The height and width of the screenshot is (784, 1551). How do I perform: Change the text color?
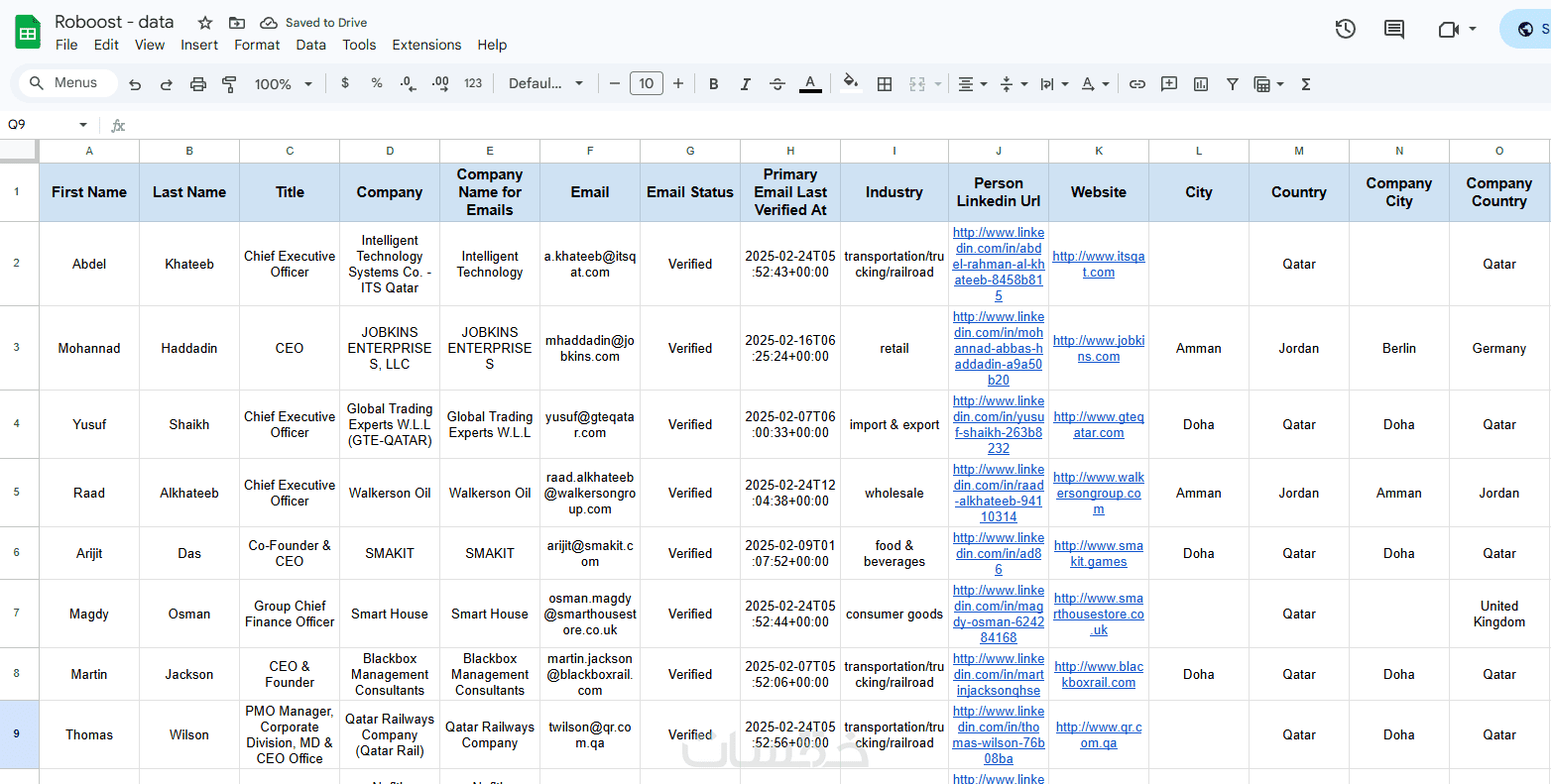810,84
